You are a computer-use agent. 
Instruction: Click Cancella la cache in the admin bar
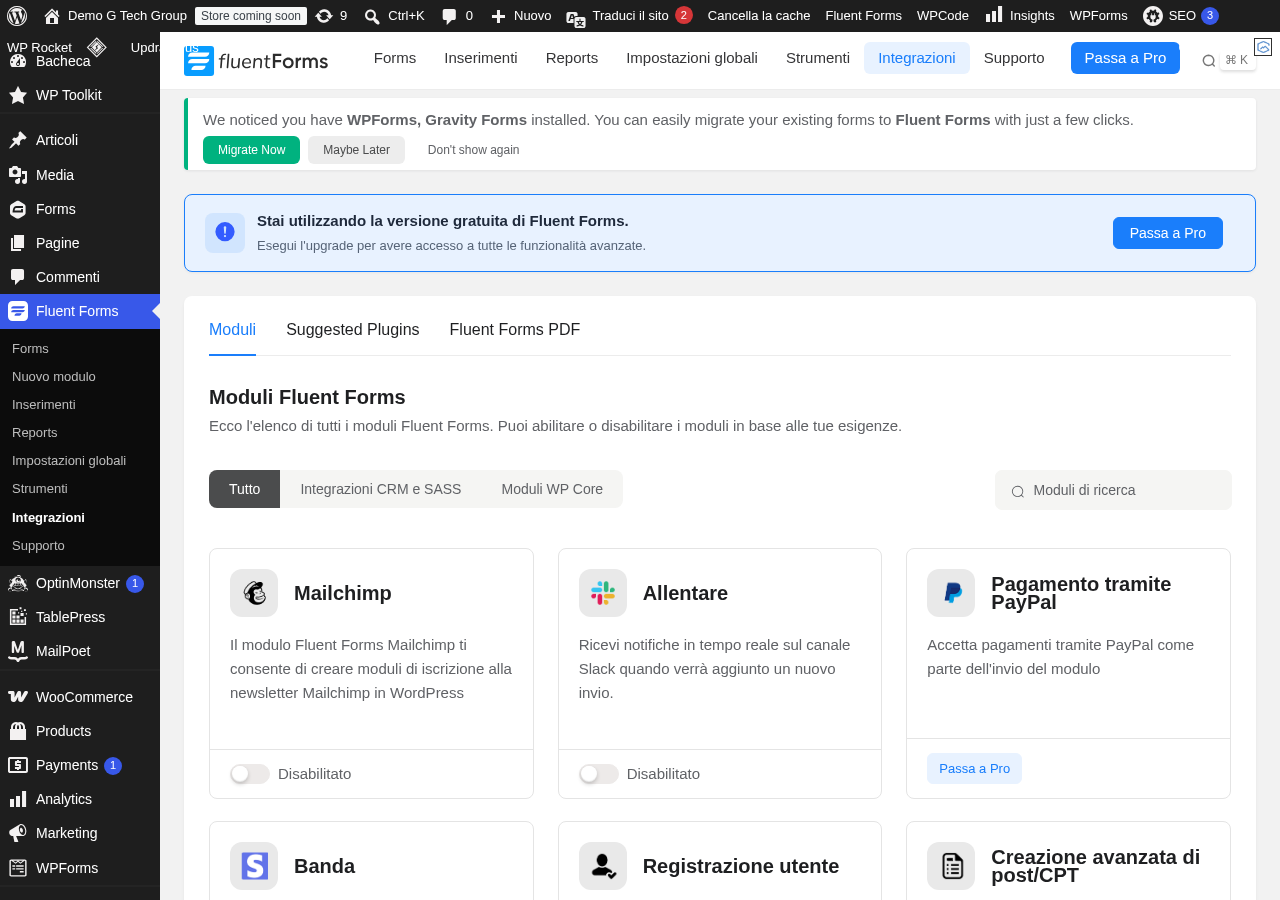click(759, 16)
